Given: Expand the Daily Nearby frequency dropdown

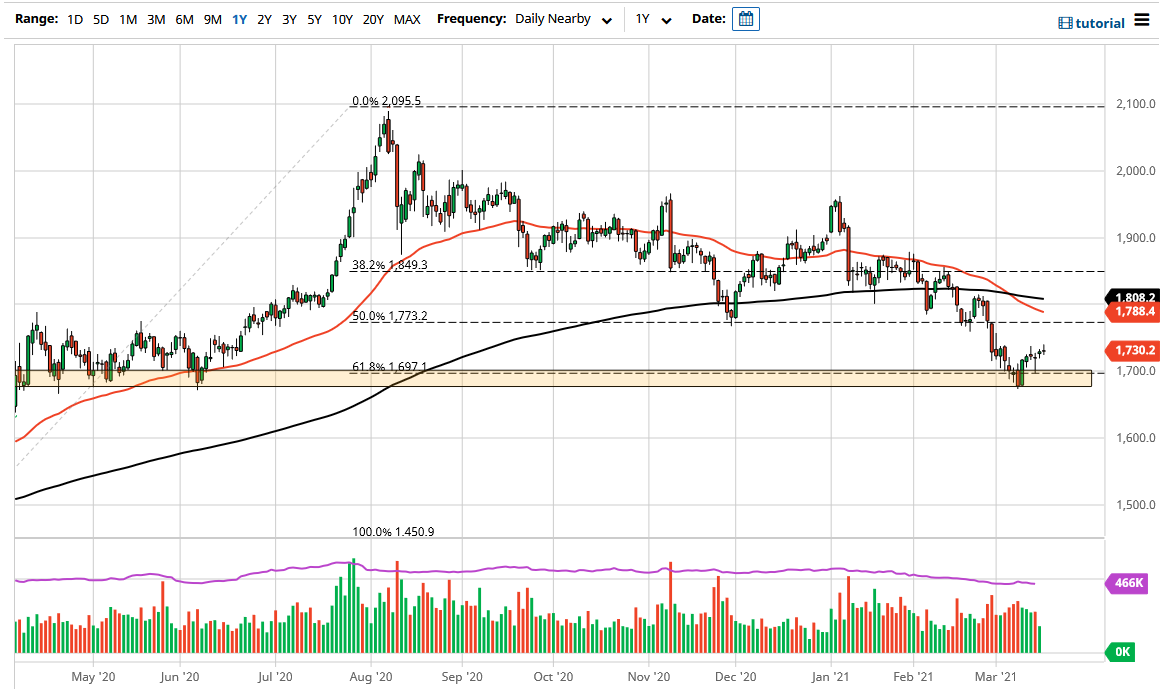Looking at the screenshot, I should pyautogui.click(x=563, y=19).
